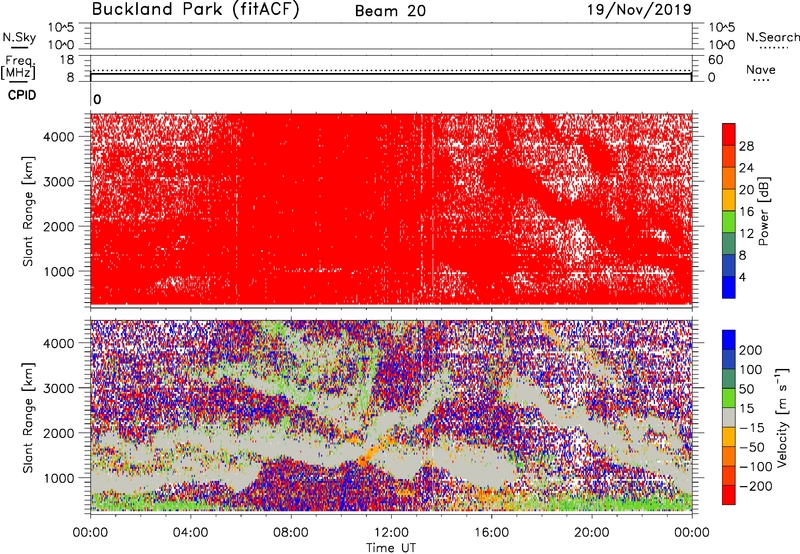Select the "20:00" time tick label
The width and height of the screenshot is (800, 554).
[x=591, y=533]
